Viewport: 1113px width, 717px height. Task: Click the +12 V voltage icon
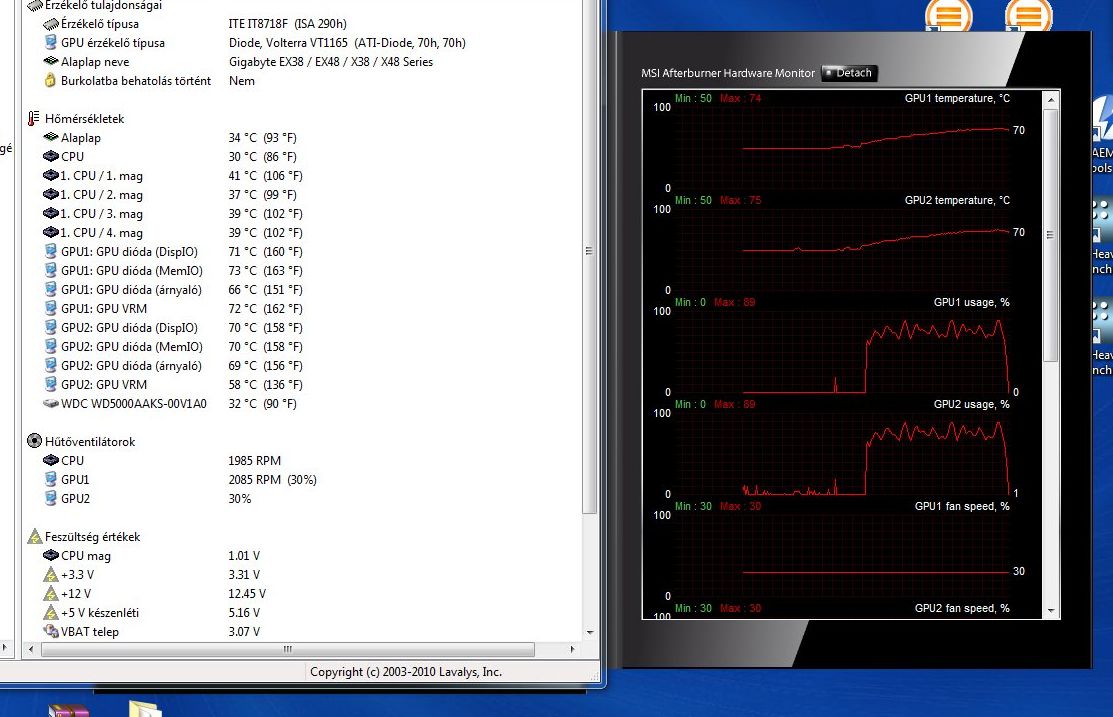click(50, 593)
